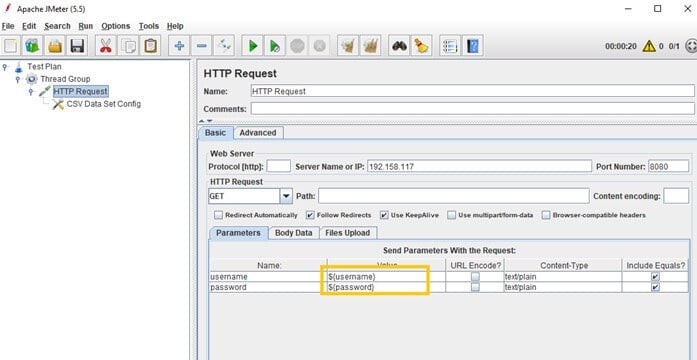697x360 pixels.
Task: Click the grey Stop icon
Action: tap(297, 46)
